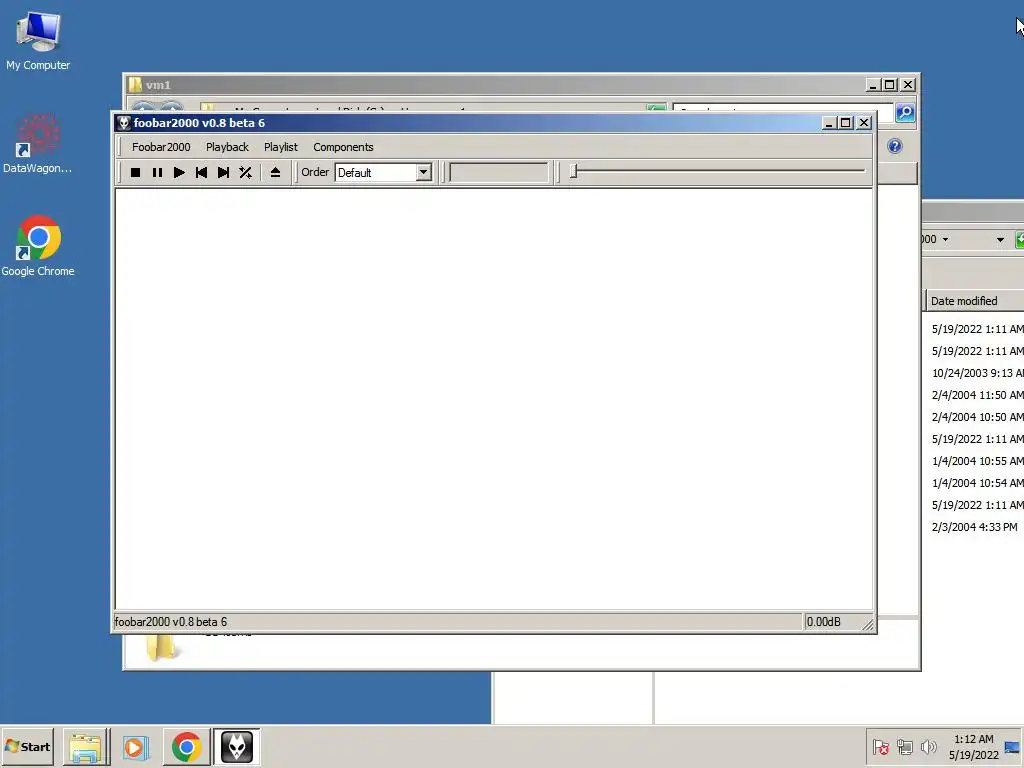Image resolution: width=1024 pixels, height=768 pixels.
Task: Select the row dated 2/4/2004 11:50 AM
Action: 977,395
